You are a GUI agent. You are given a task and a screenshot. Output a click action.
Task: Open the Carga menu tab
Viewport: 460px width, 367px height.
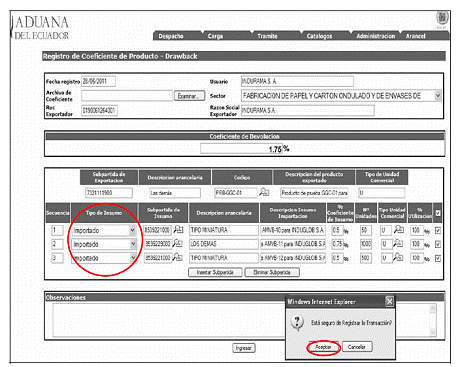215,36
